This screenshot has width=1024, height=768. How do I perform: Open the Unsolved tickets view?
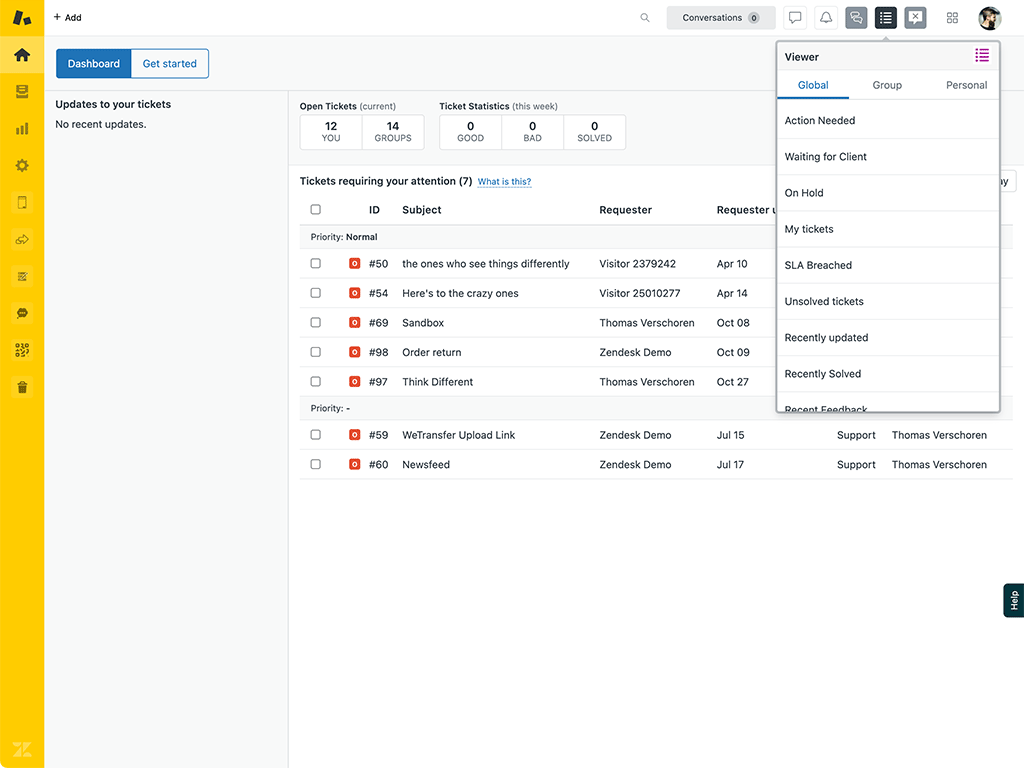tap(888, 301)
